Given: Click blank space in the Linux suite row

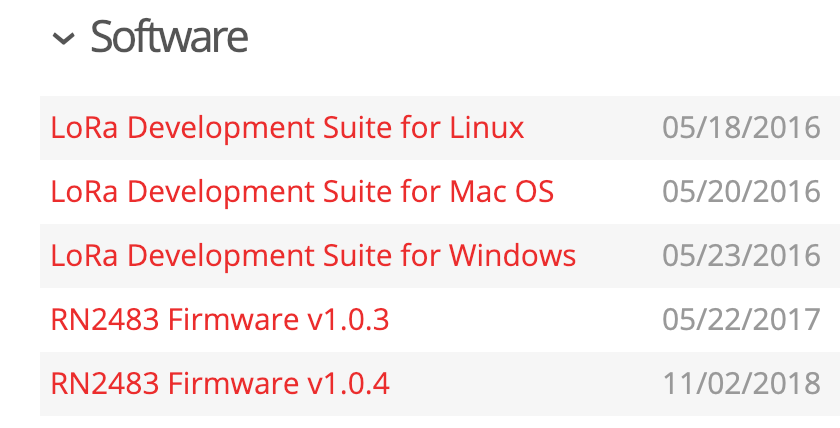Looking at the screenshot, I should (592, 128).
